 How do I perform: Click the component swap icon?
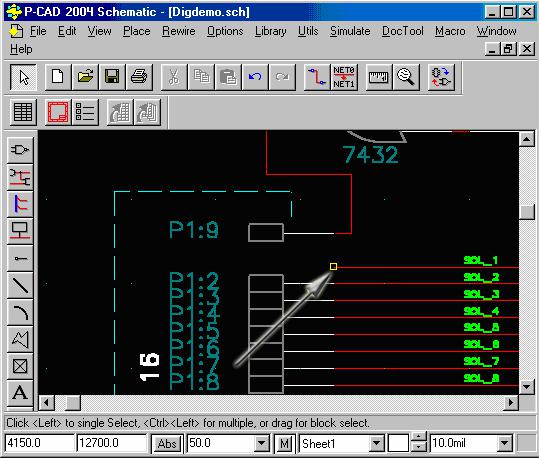[441, 77]
